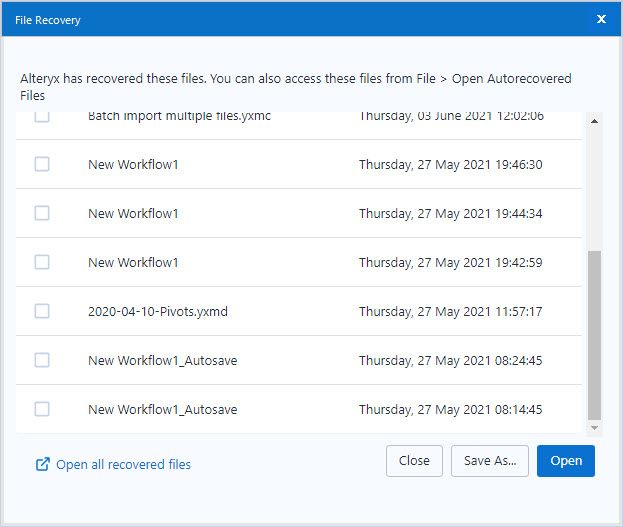
Task: Select checkbox for New Workflow1 at 19:44:34
Action: click(x=42, y=213)
